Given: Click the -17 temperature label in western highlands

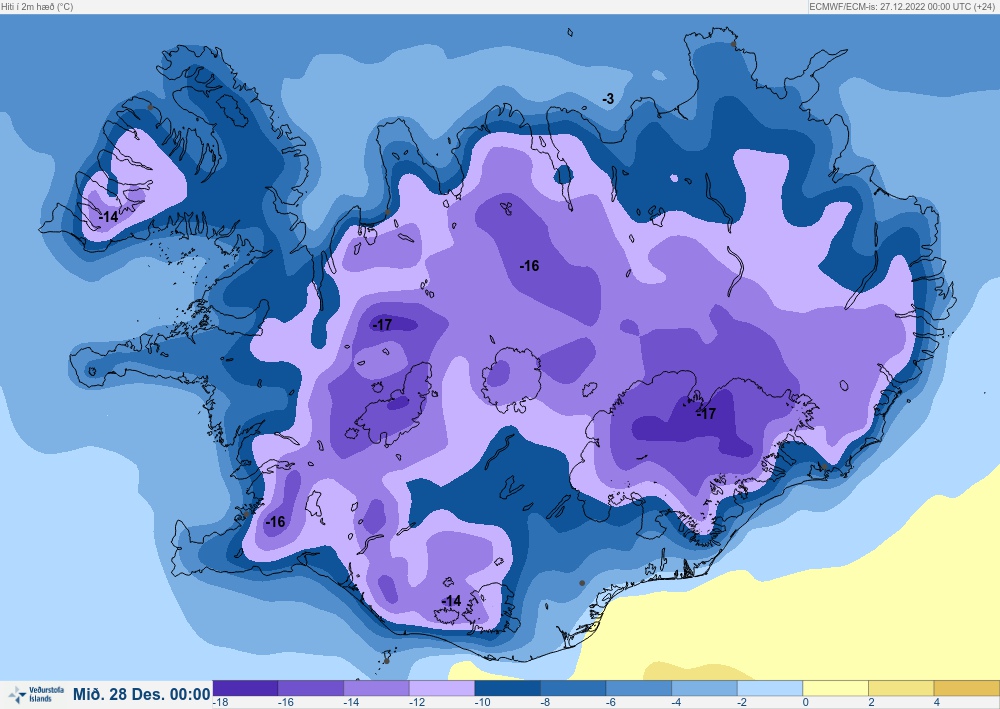Looking at the screenshot, I should 382,325.
